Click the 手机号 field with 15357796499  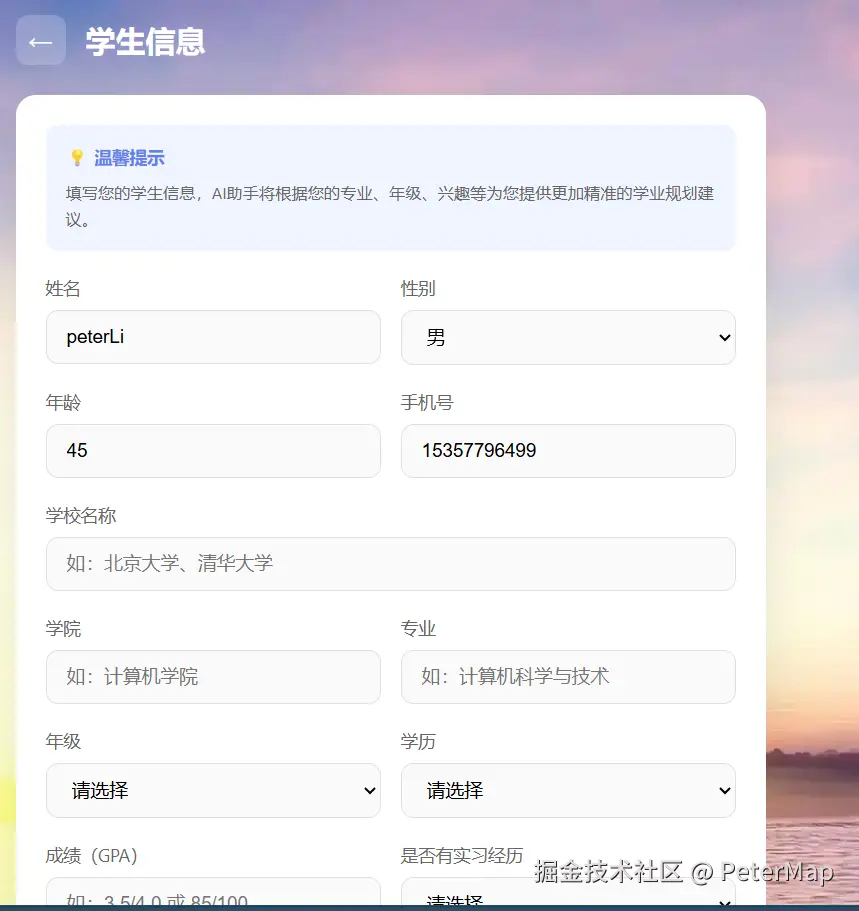(x=568, y=451)
